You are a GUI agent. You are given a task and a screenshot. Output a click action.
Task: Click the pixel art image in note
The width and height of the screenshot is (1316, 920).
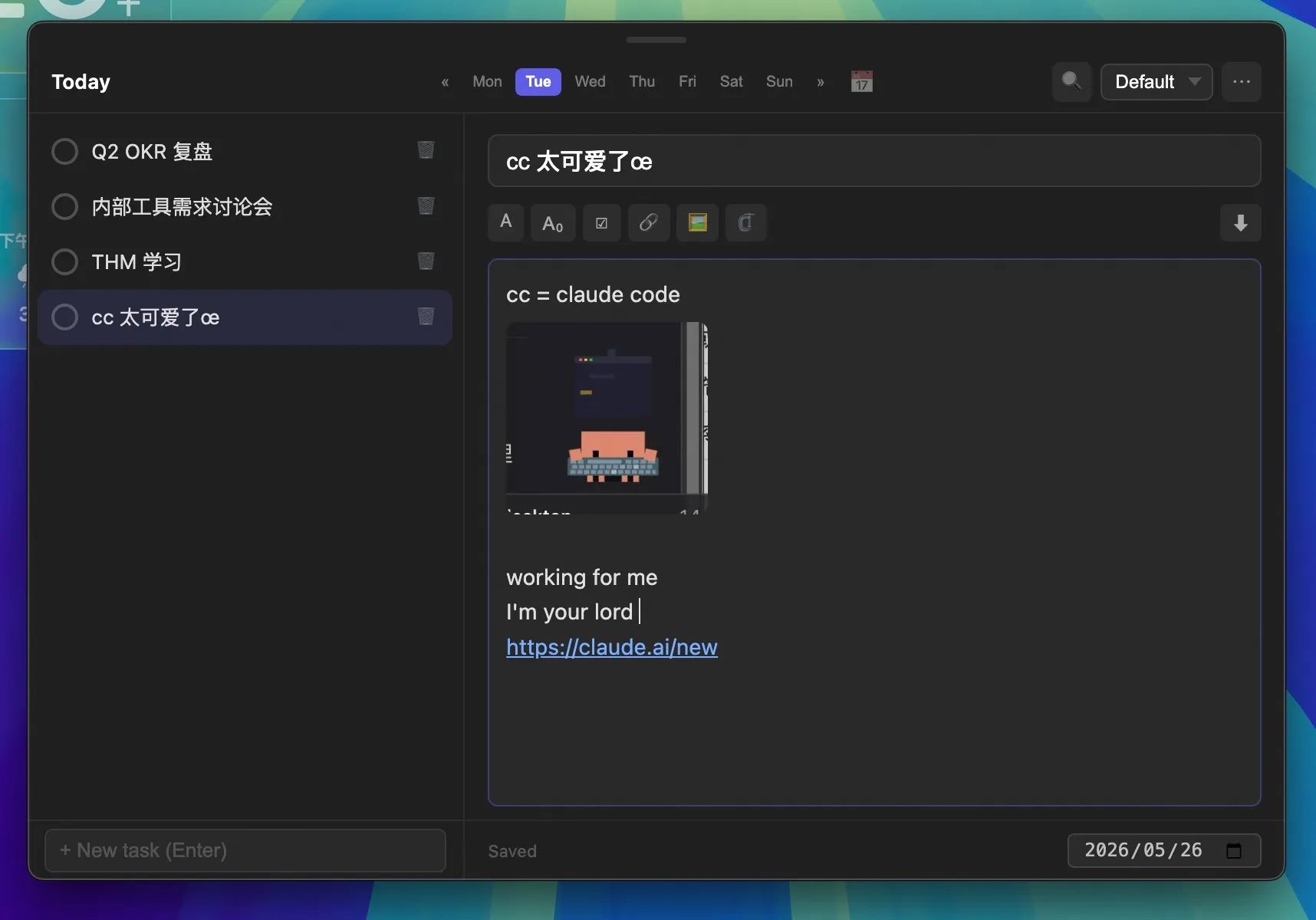[x=607, y=418]
